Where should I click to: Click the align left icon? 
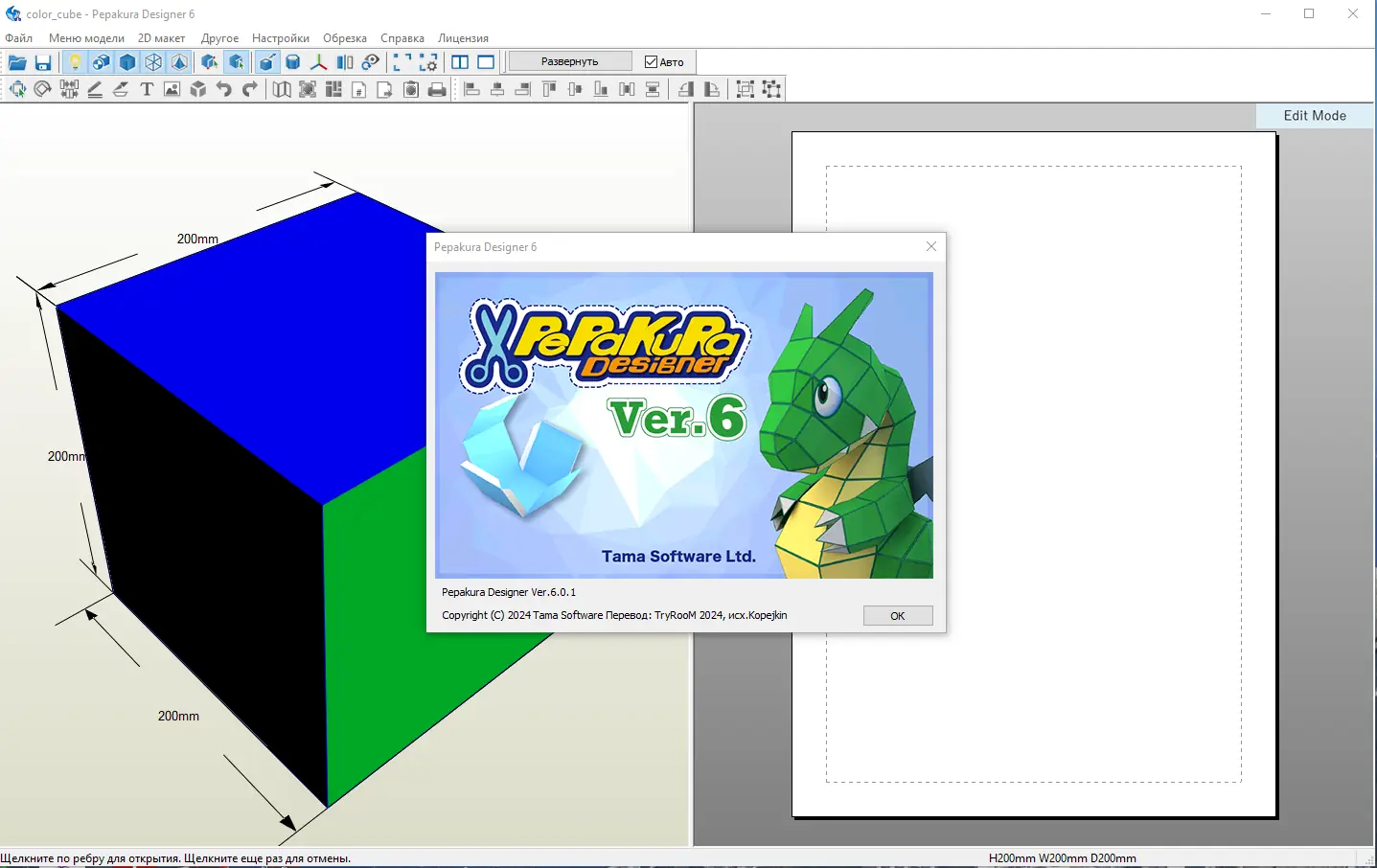(471, 89)
